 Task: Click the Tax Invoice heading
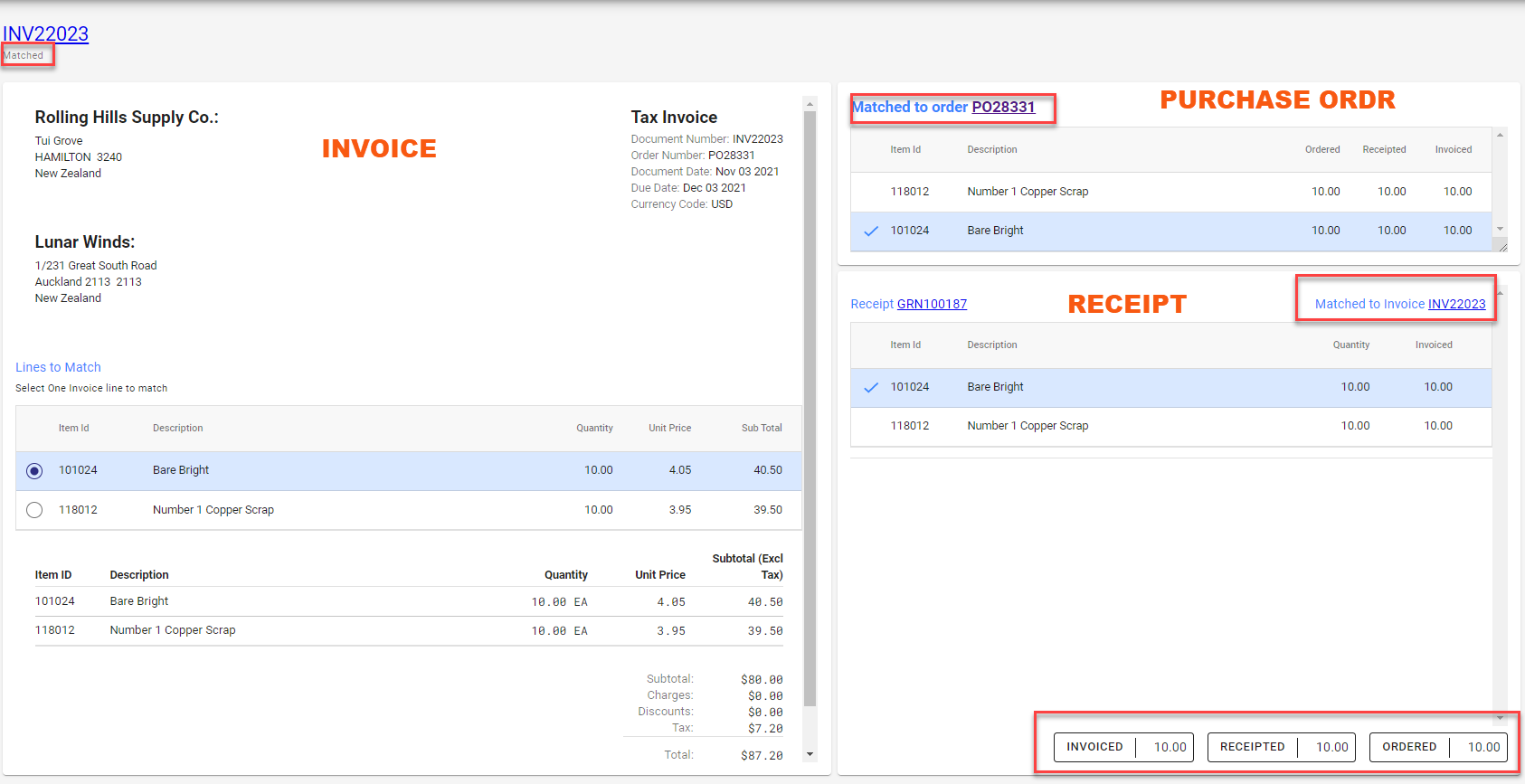click(x=674, y=117)
